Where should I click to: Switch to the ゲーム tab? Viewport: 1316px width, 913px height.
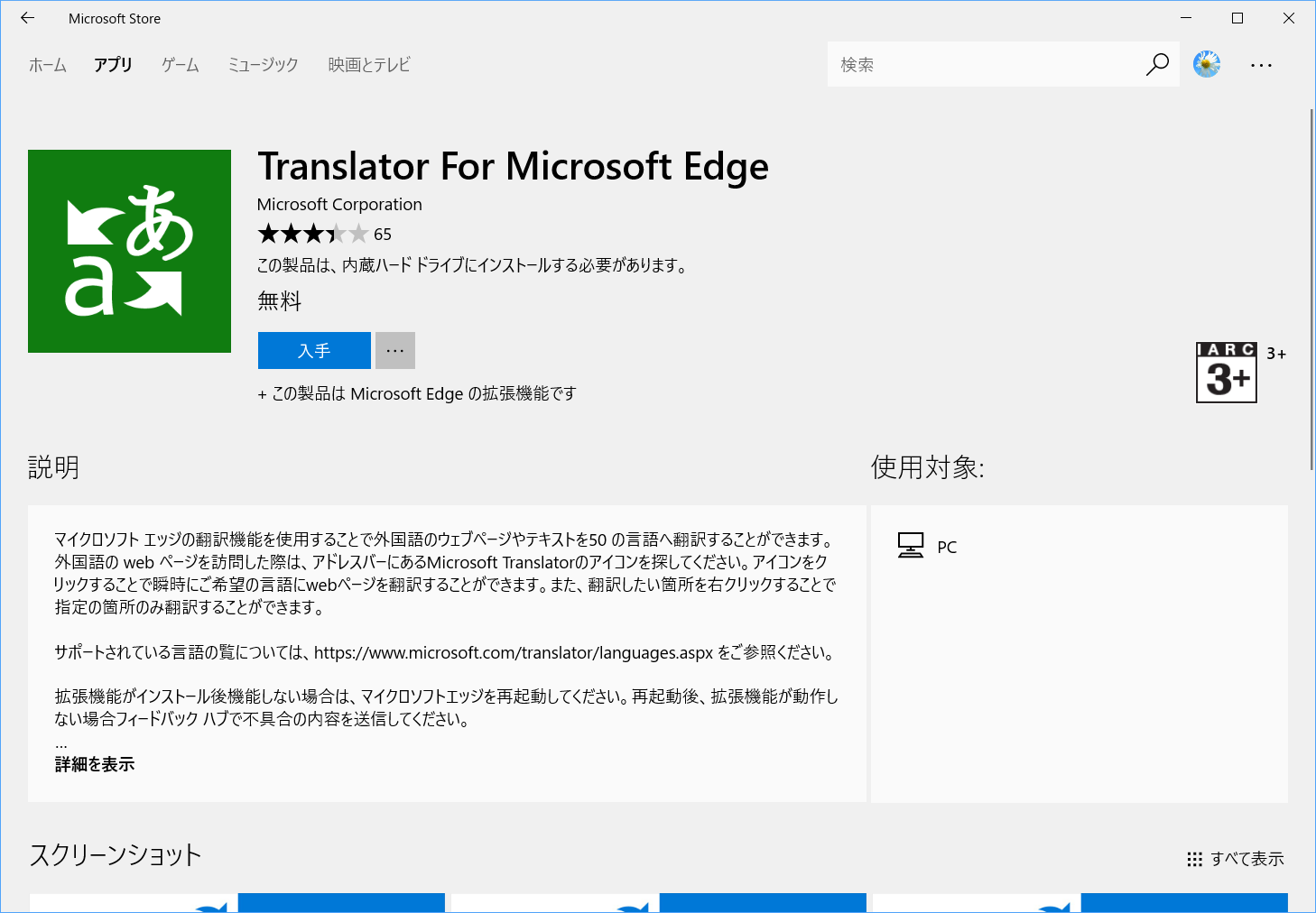tap(179, 64)
